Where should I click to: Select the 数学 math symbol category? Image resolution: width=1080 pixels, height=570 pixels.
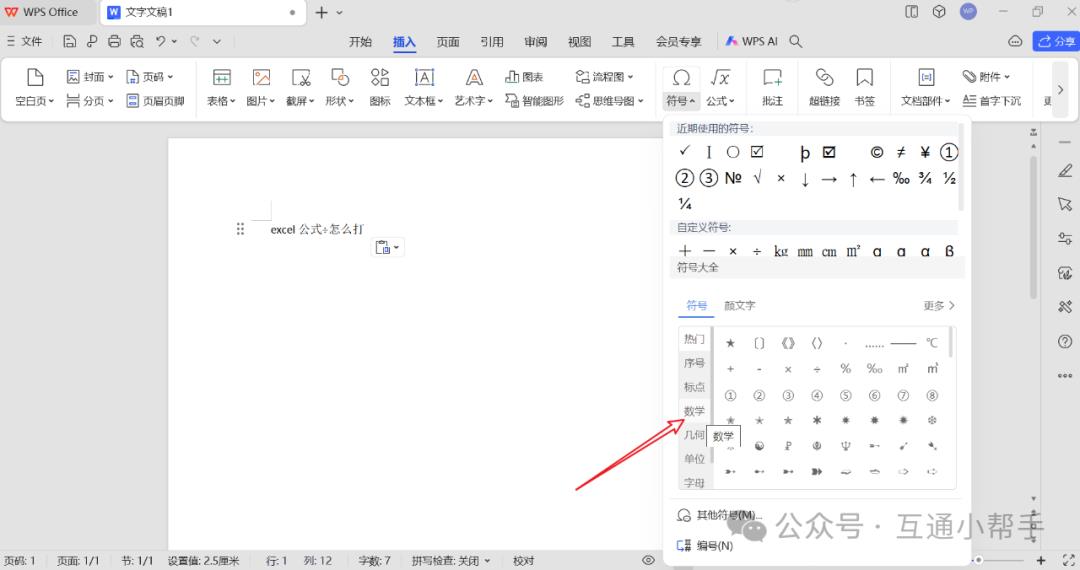(x=694, y=410)
